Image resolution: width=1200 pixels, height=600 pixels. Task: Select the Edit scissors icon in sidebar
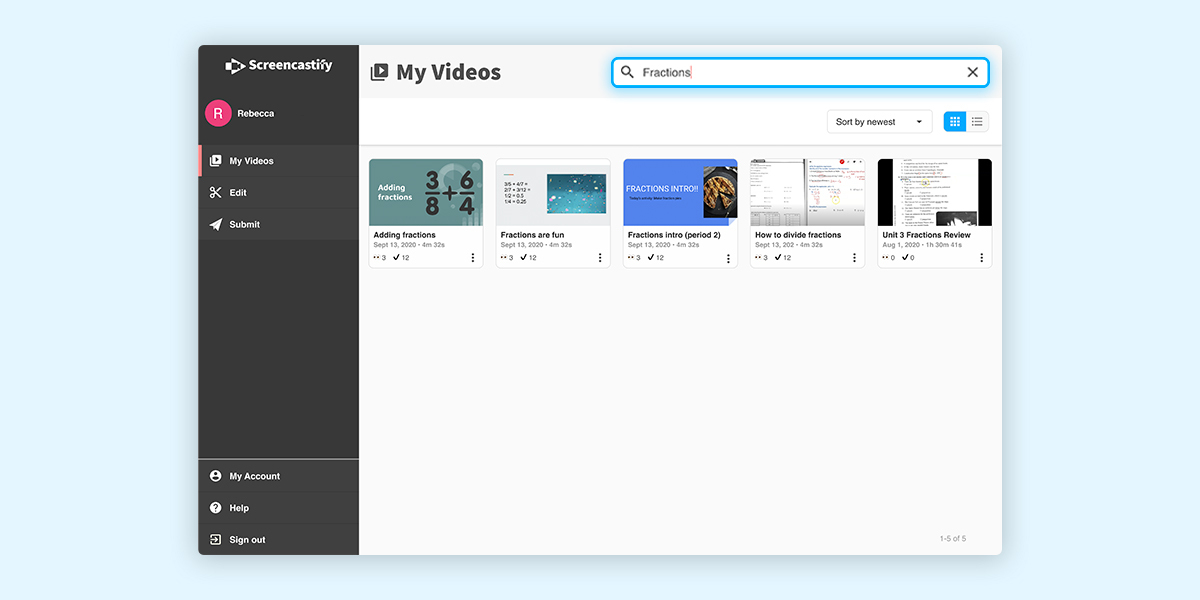215,192
